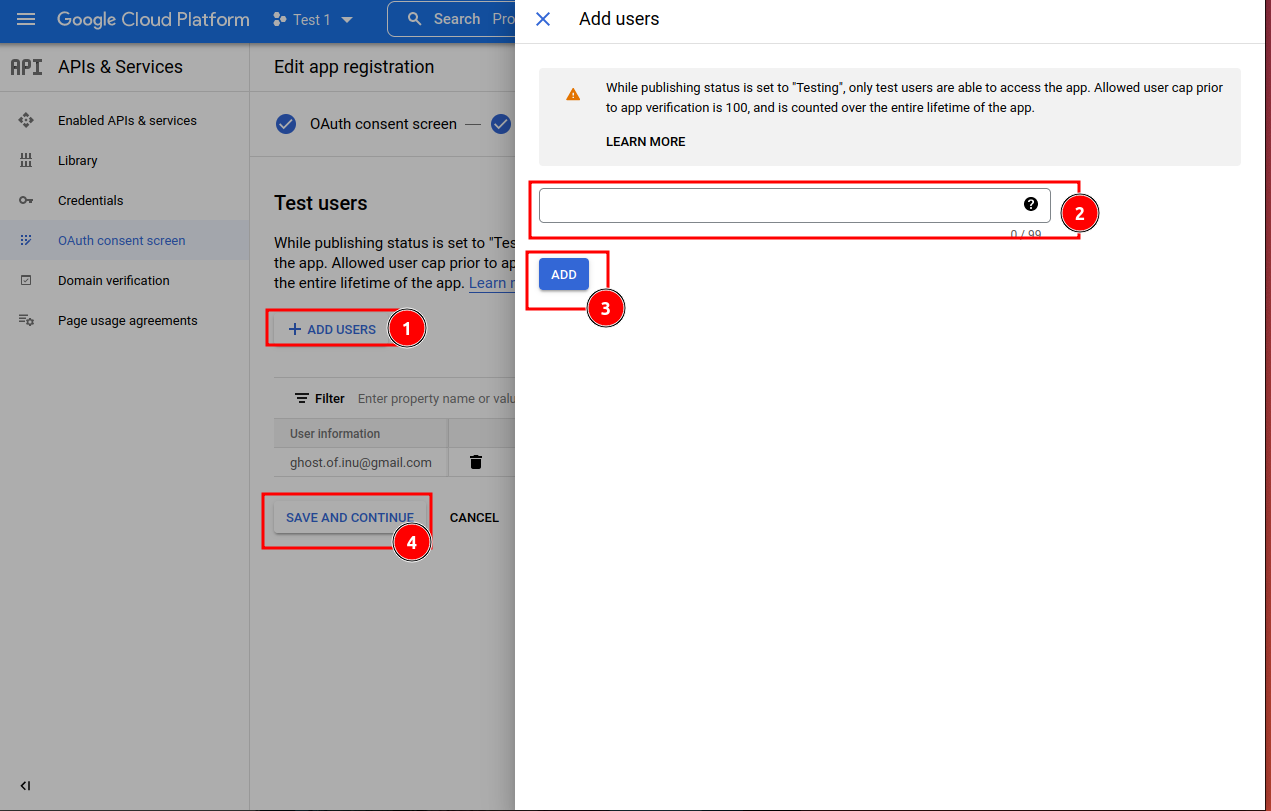This screenshot has width=1271, height=811.
Task: Click the Edit app registration title
Action: pos(354,67)
